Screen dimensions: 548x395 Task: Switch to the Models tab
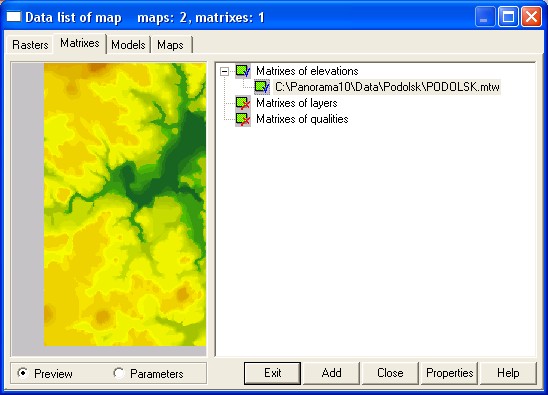tap(128, 45)
